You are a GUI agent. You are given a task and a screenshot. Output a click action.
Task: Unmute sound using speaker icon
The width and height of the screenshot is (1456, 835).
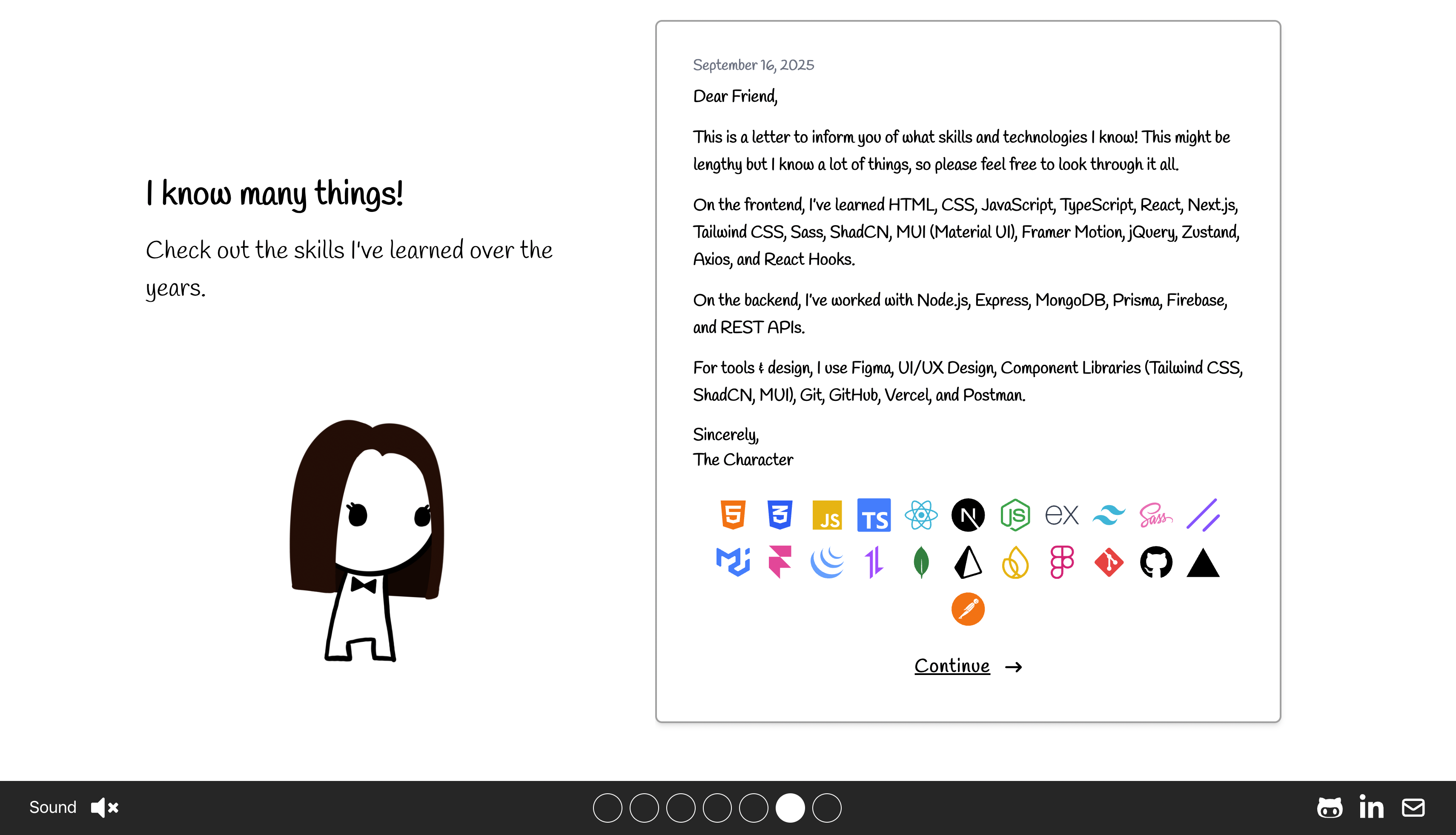[104, 807]
